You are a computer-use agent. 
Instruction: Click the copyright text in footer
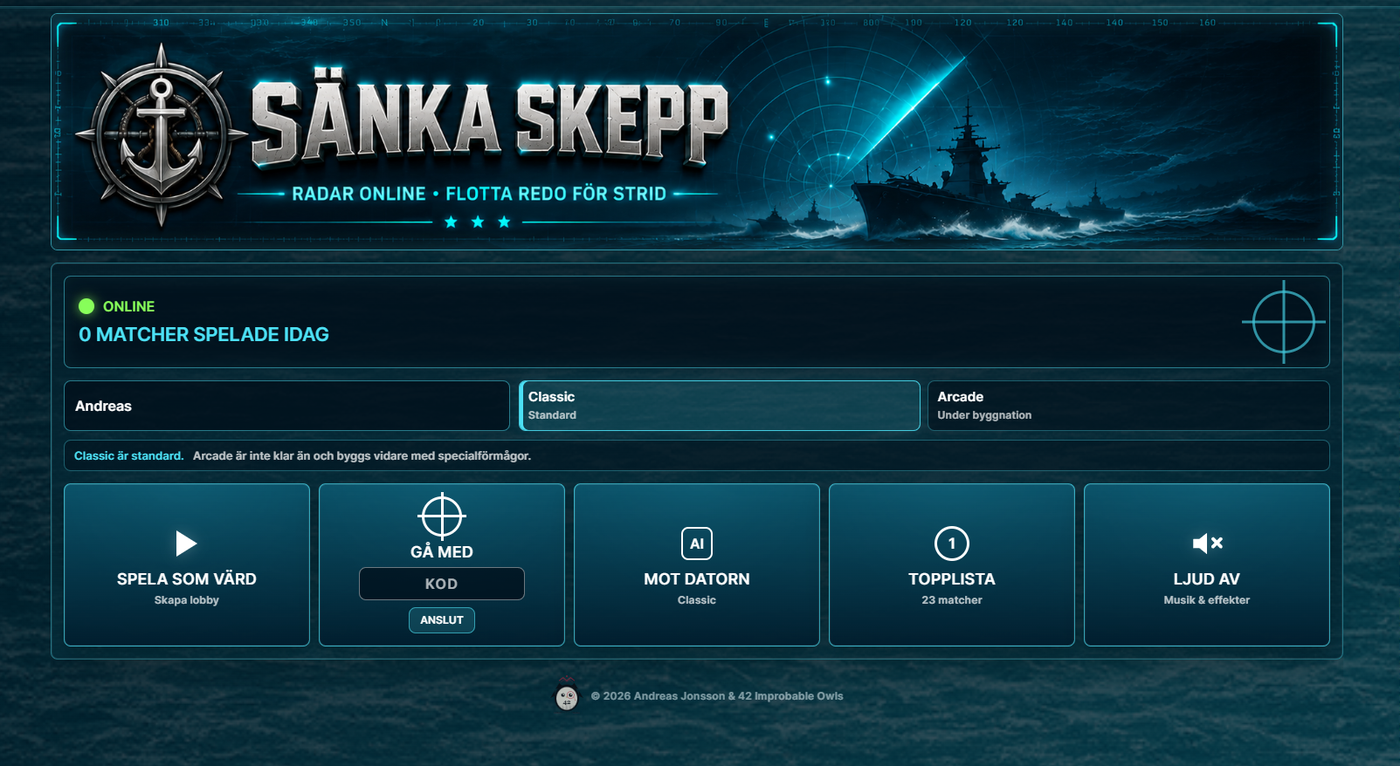click(x=717, y=696)
